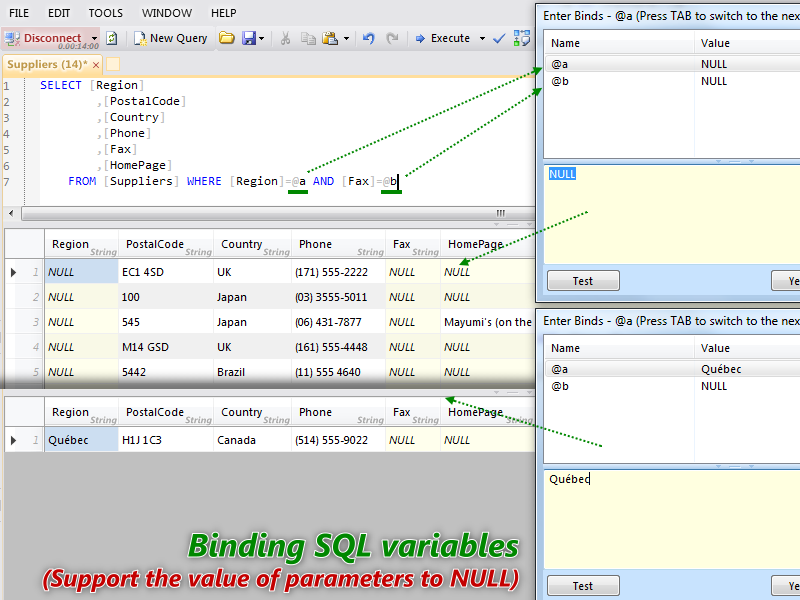Click SQL editor line 7 with WHERE clause

233,181
